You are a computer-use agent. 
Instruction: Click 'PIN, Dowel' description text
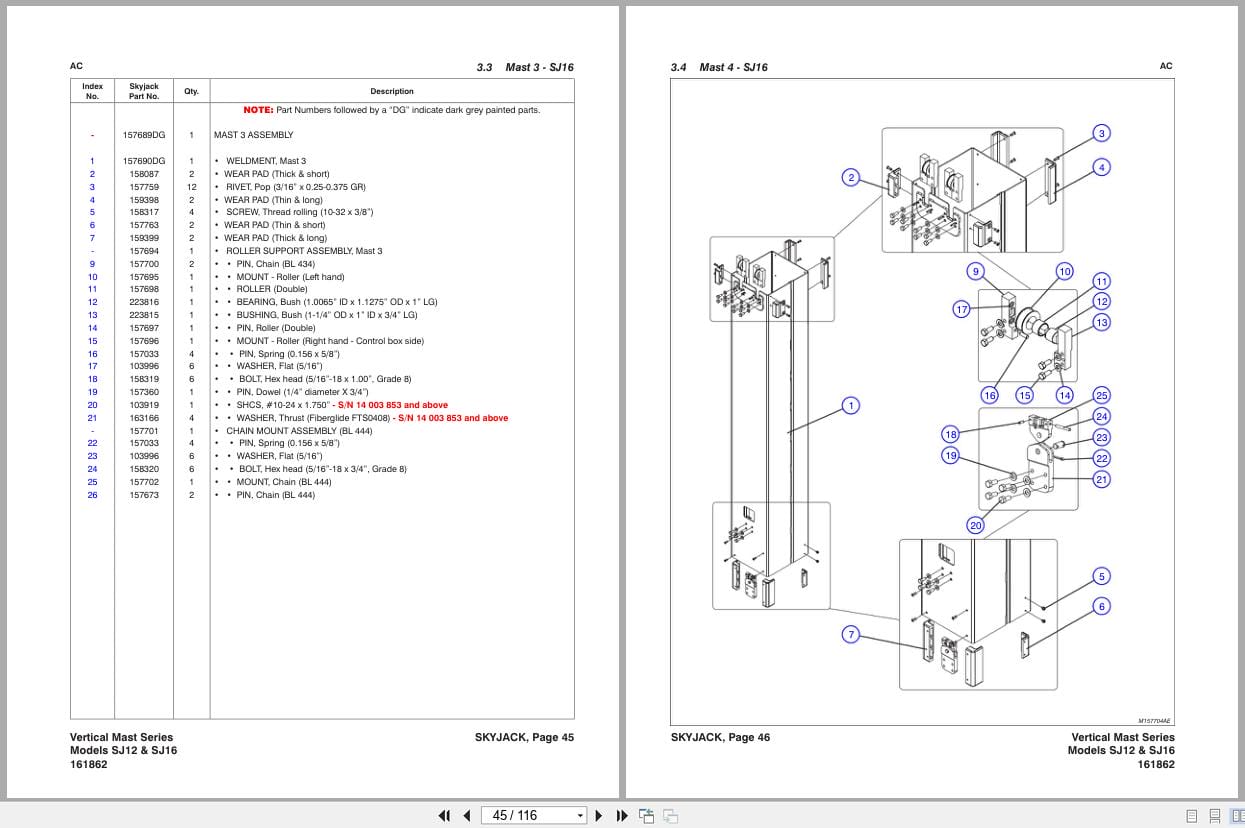[x=303, y=392]
